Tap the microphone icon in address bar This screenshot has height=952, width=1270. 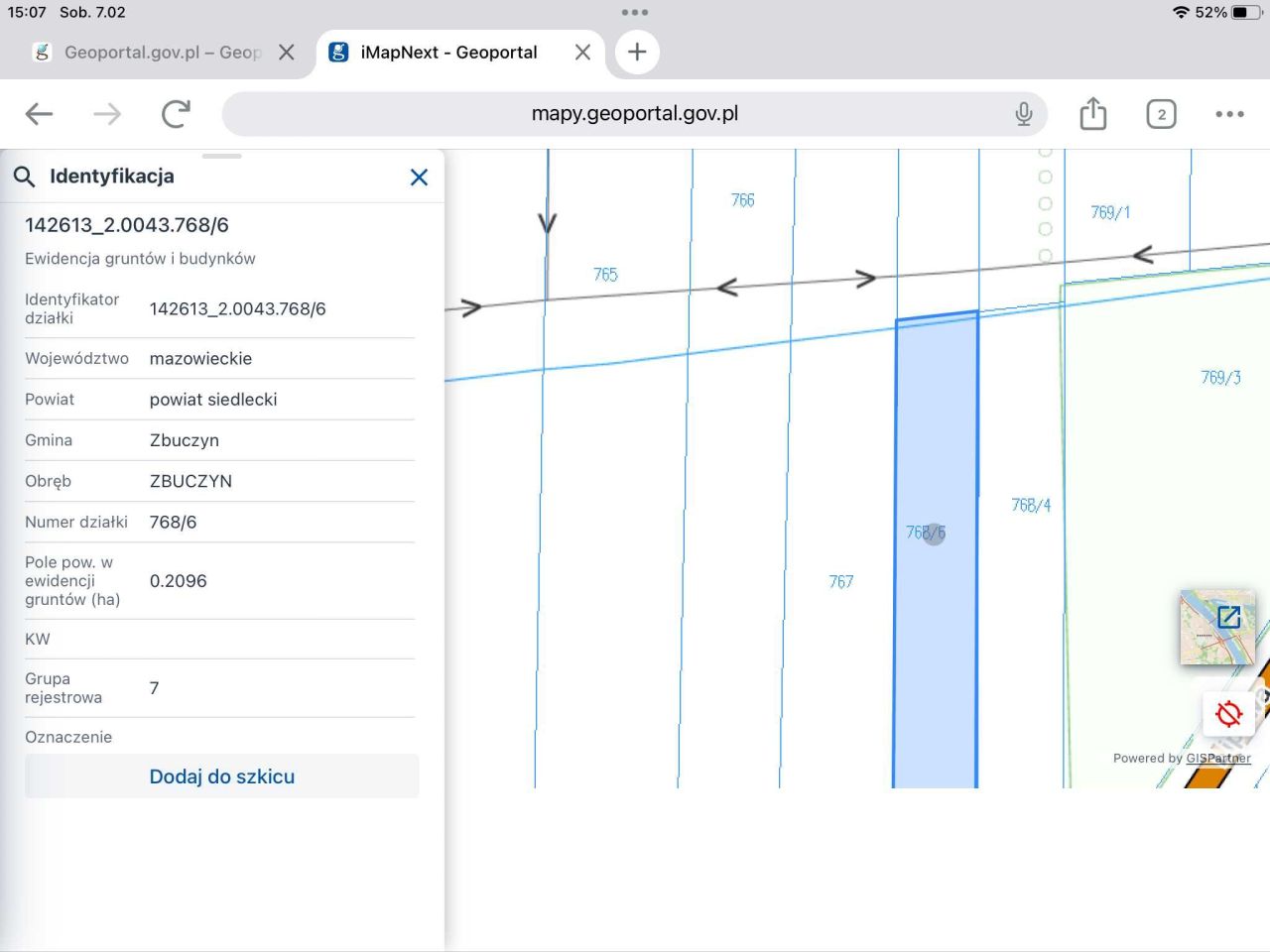coord(1024,114)
